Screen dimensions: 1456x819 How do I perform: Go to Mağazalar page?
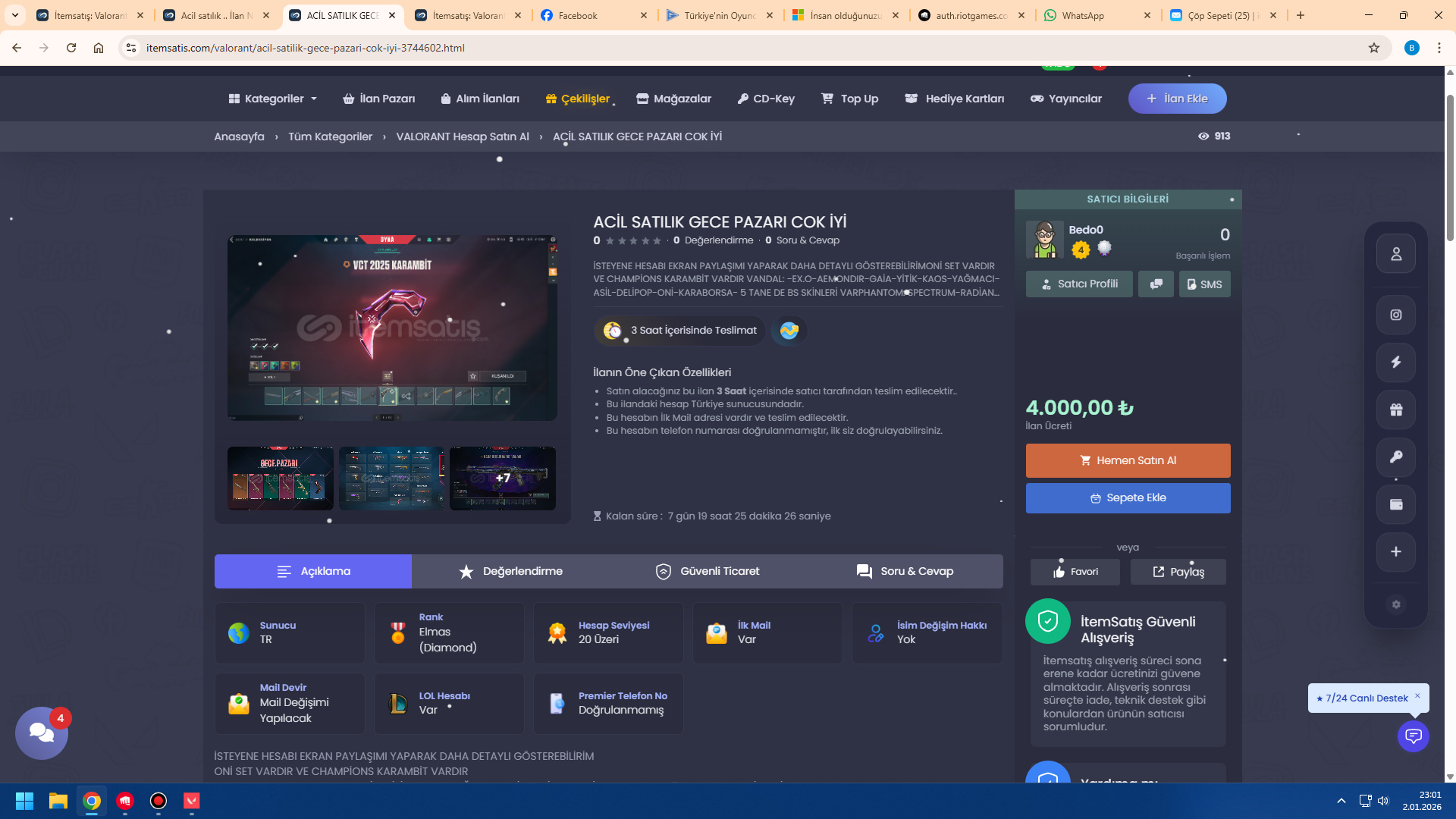coord(673,99)
